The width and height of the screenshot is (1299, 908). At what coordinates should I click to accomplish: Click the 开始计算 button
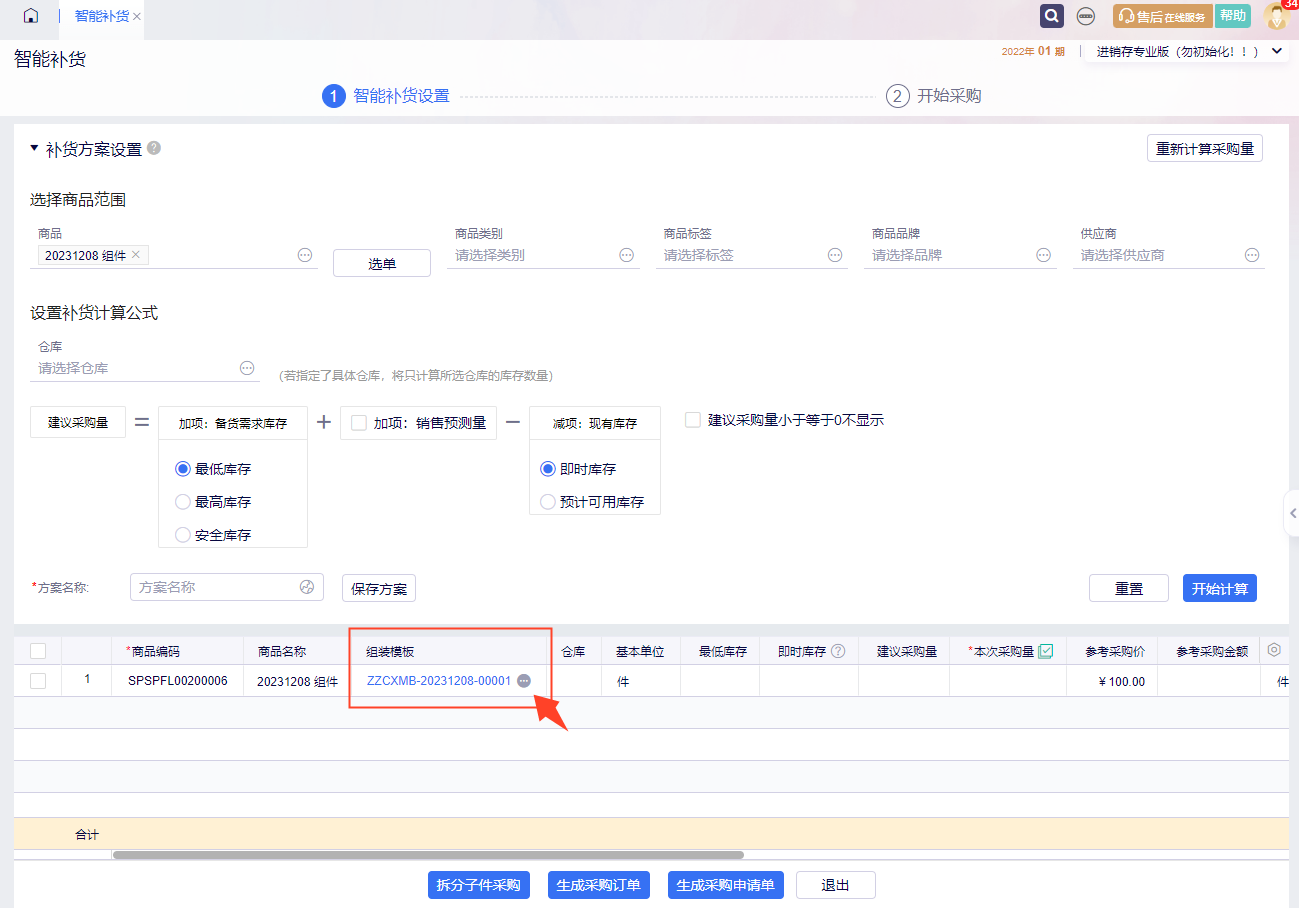coord(1220,588)
